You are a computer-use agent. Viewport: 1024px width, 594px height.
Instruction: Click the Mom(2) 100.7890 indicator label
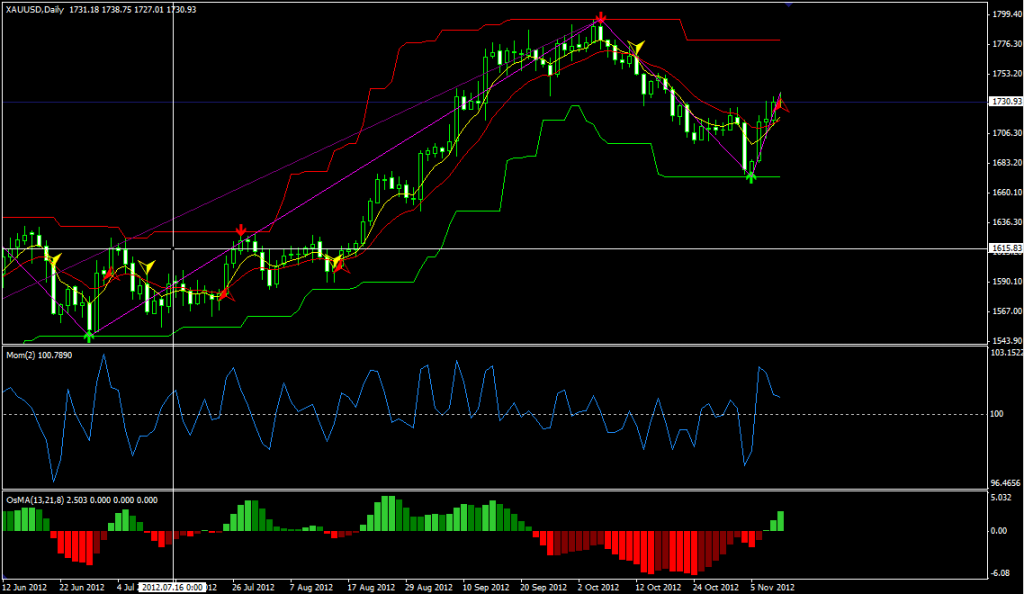(x=39, y=355)
